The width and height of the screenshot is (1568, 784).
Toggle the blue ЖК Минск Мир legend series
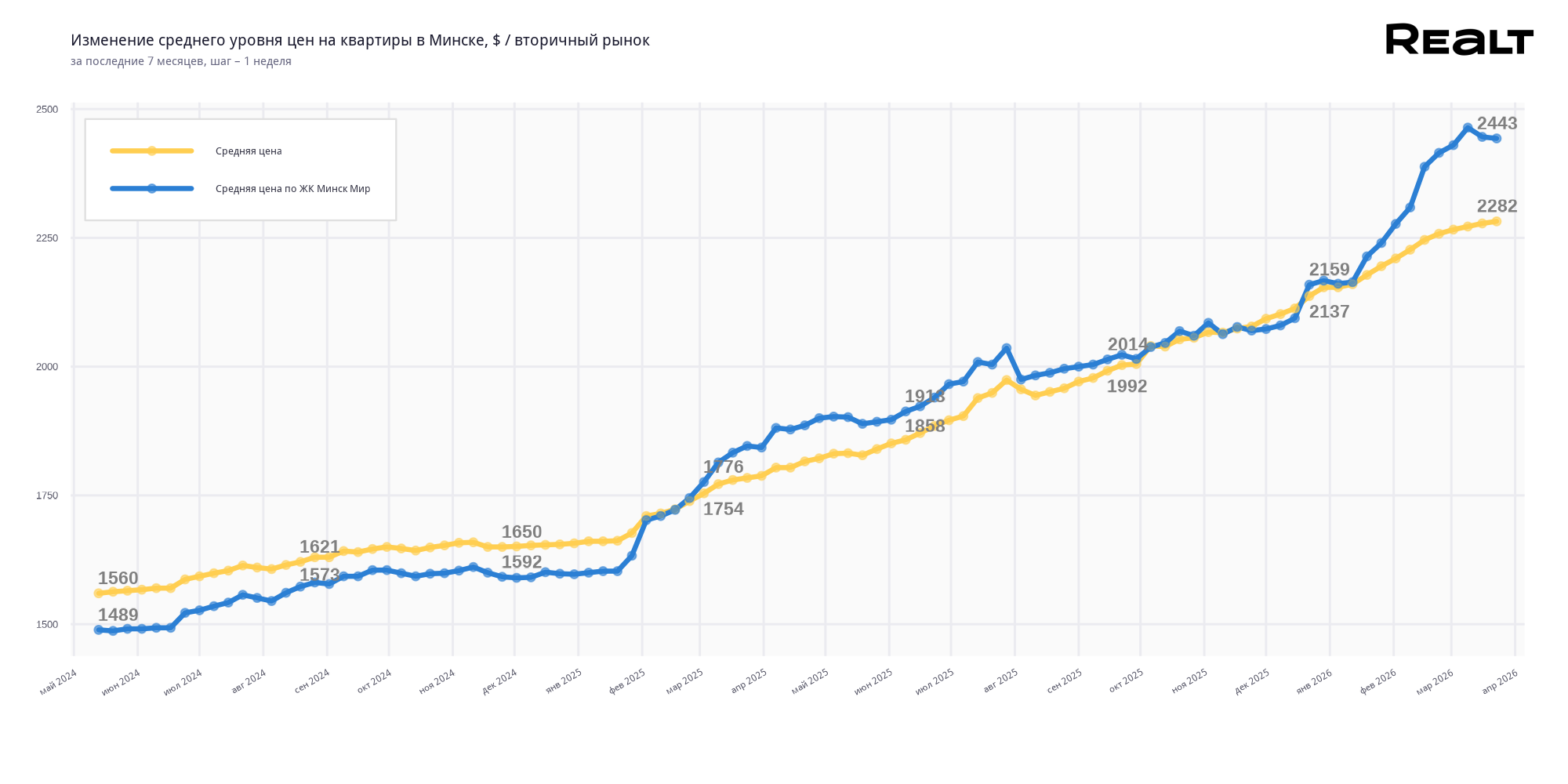pos(292,189)
